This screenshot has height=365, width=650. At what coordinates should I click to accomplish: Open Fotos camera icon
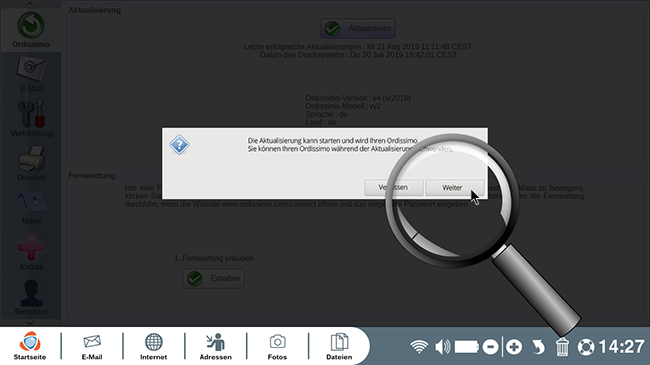pyautogui.click(x=277, y=346)
